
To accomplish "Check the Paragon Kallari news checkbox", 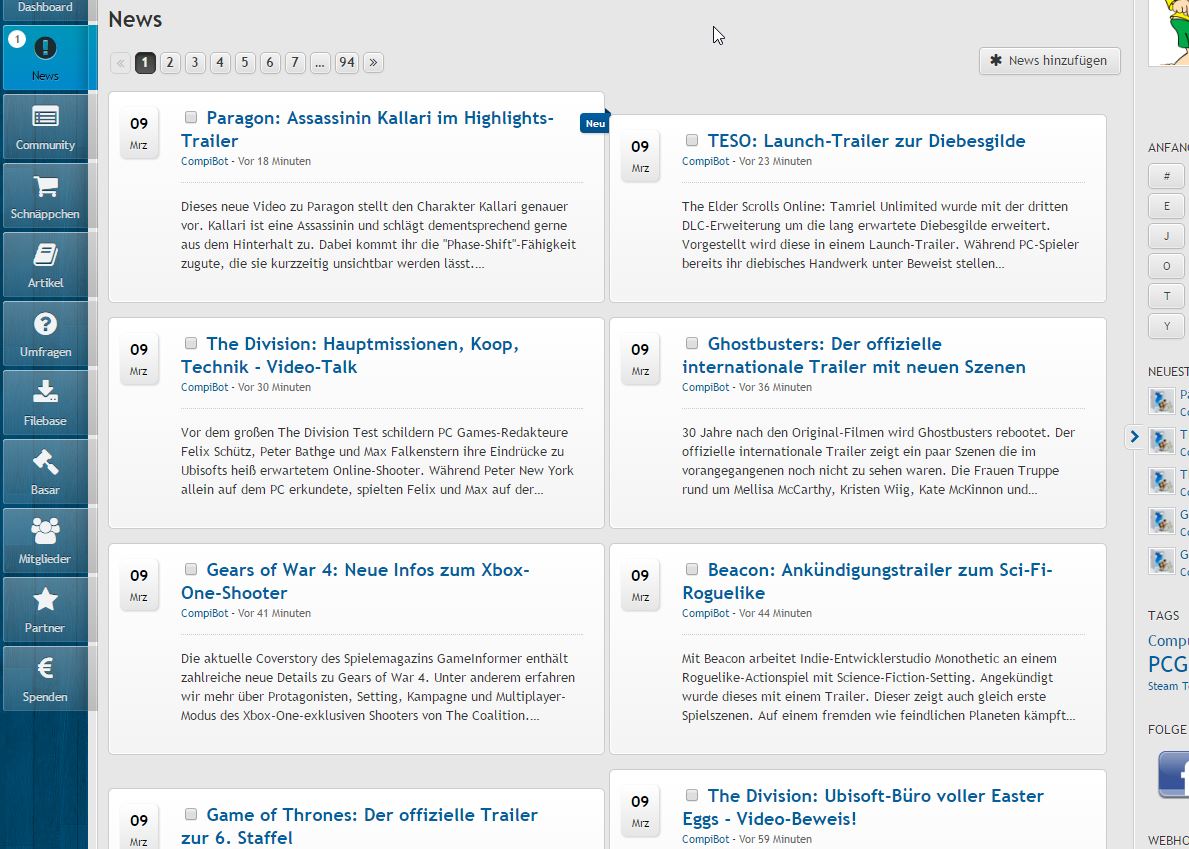I will click(191, 117).
